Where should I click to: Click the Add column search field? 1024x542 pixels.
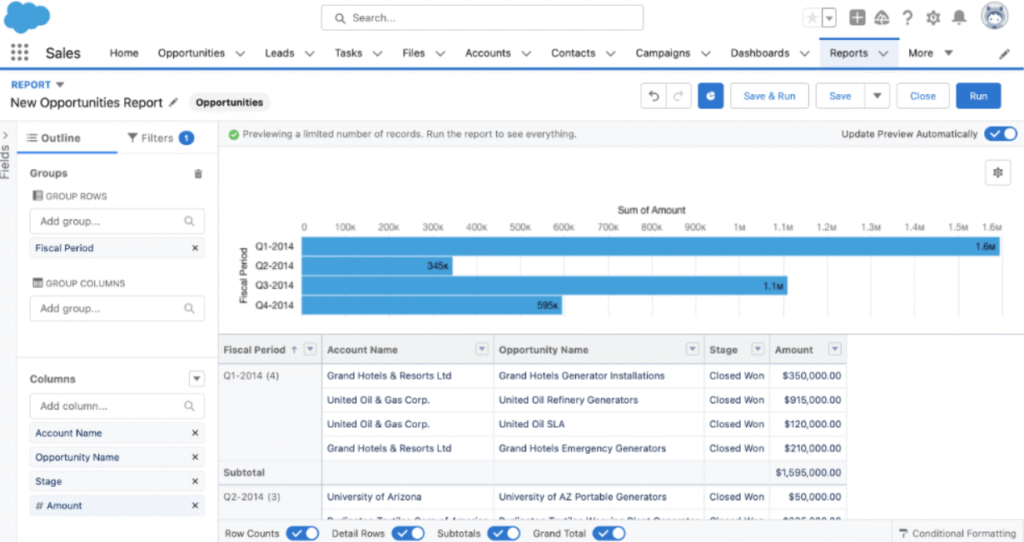[117, 406]
